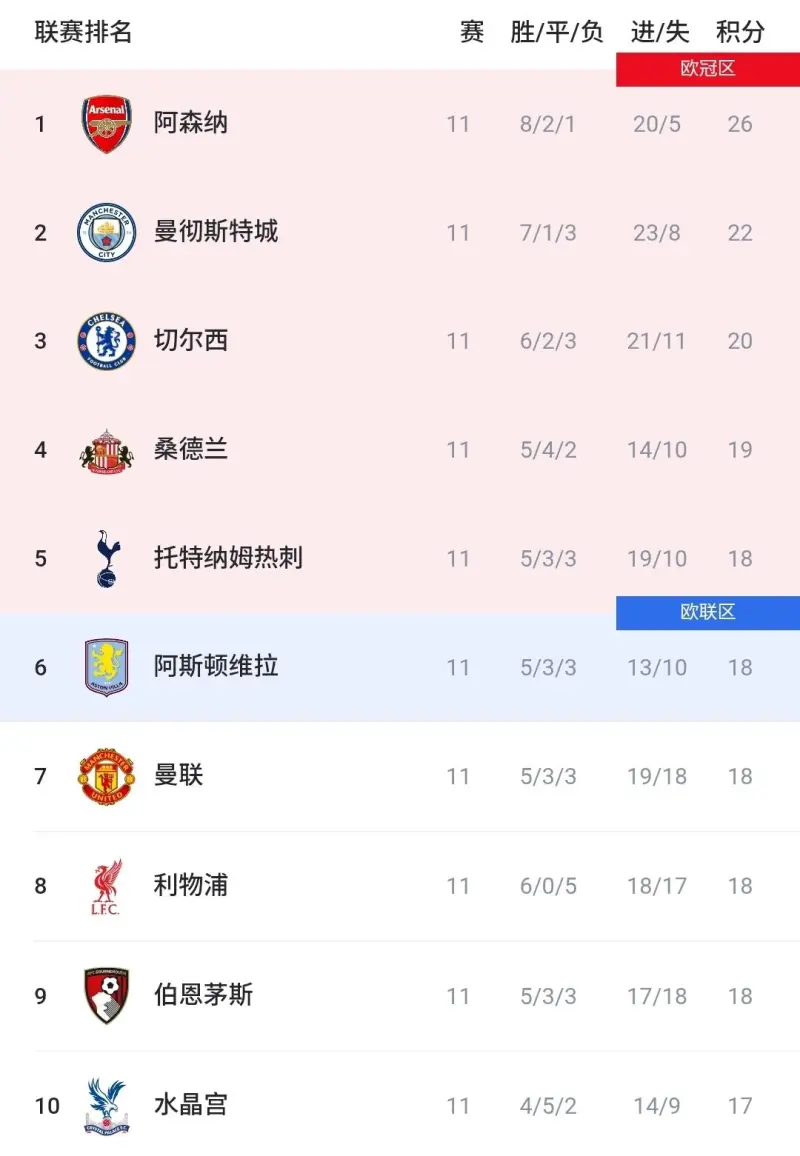Click the Arsenal club crest
This screenshot has height=1156, width=800.
click(x=106, y=124)
